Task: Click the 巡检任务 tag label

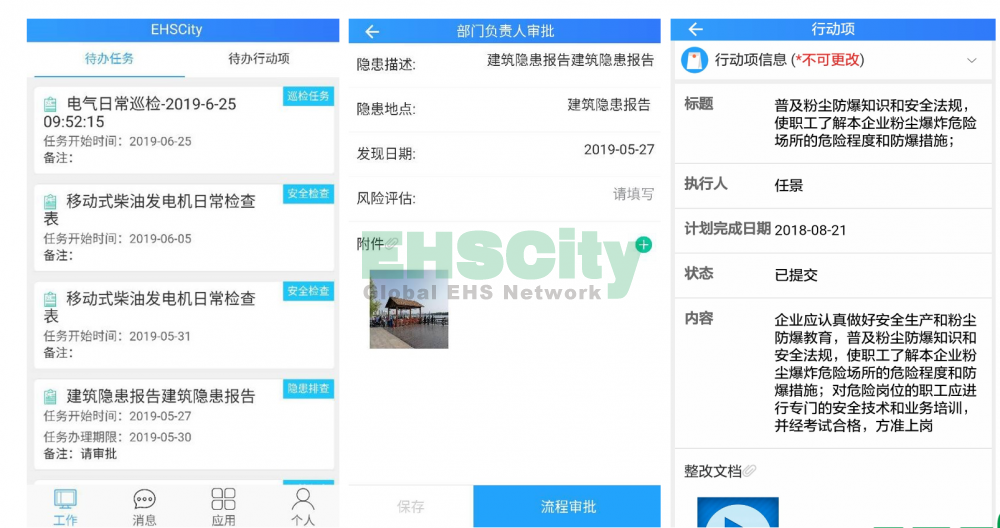Action: tap(308, 96)
